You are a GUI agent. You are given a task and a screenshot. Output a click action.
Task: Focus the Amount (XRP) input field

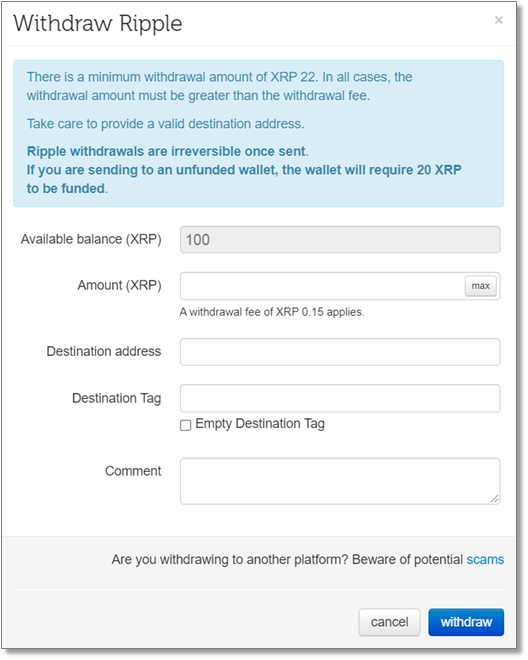point(322,286)
